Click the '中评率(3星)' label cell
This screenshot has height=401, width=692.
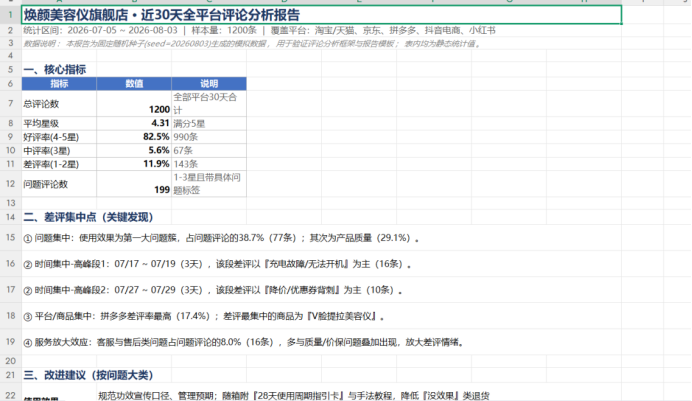pos(59,150)
